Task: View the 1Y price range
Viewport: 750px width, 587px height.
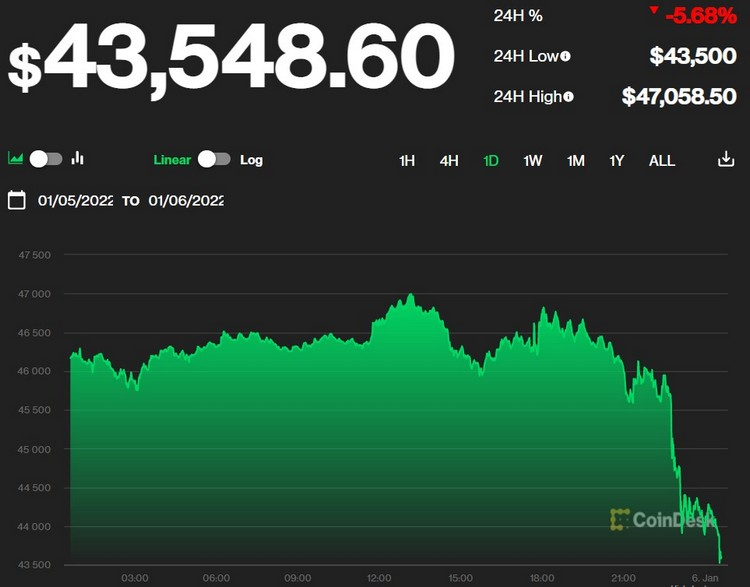Action: (617, 160)
